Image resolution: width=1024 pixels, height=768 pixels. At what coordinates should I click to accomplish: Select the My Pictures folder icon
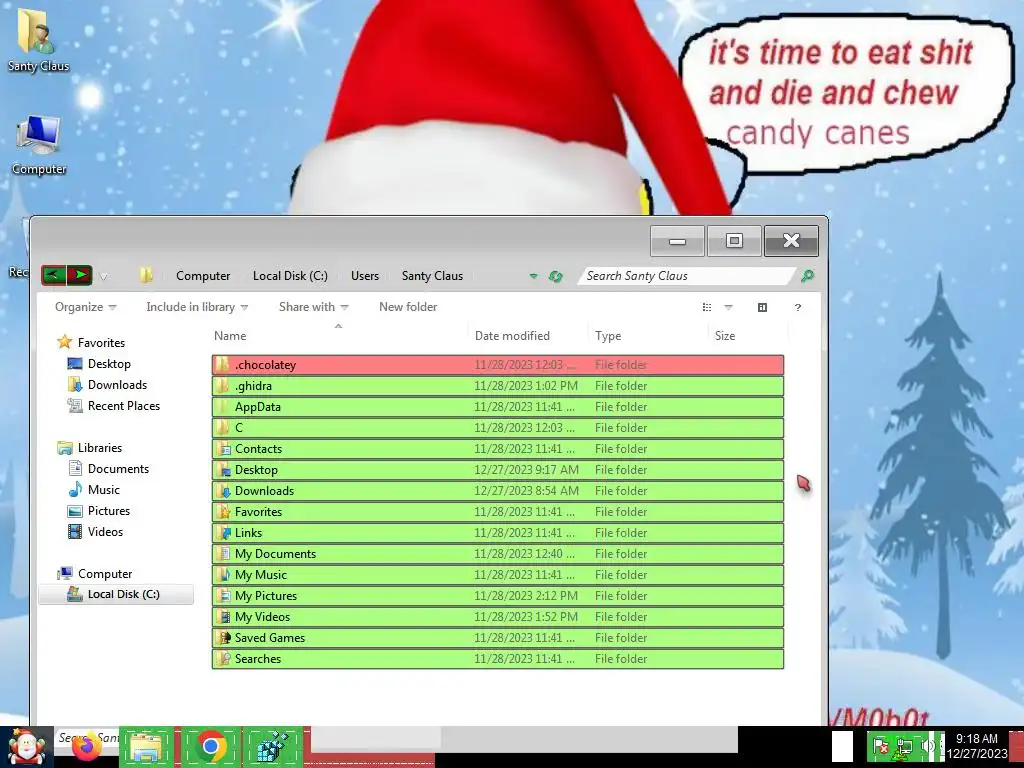coord(225,596)
